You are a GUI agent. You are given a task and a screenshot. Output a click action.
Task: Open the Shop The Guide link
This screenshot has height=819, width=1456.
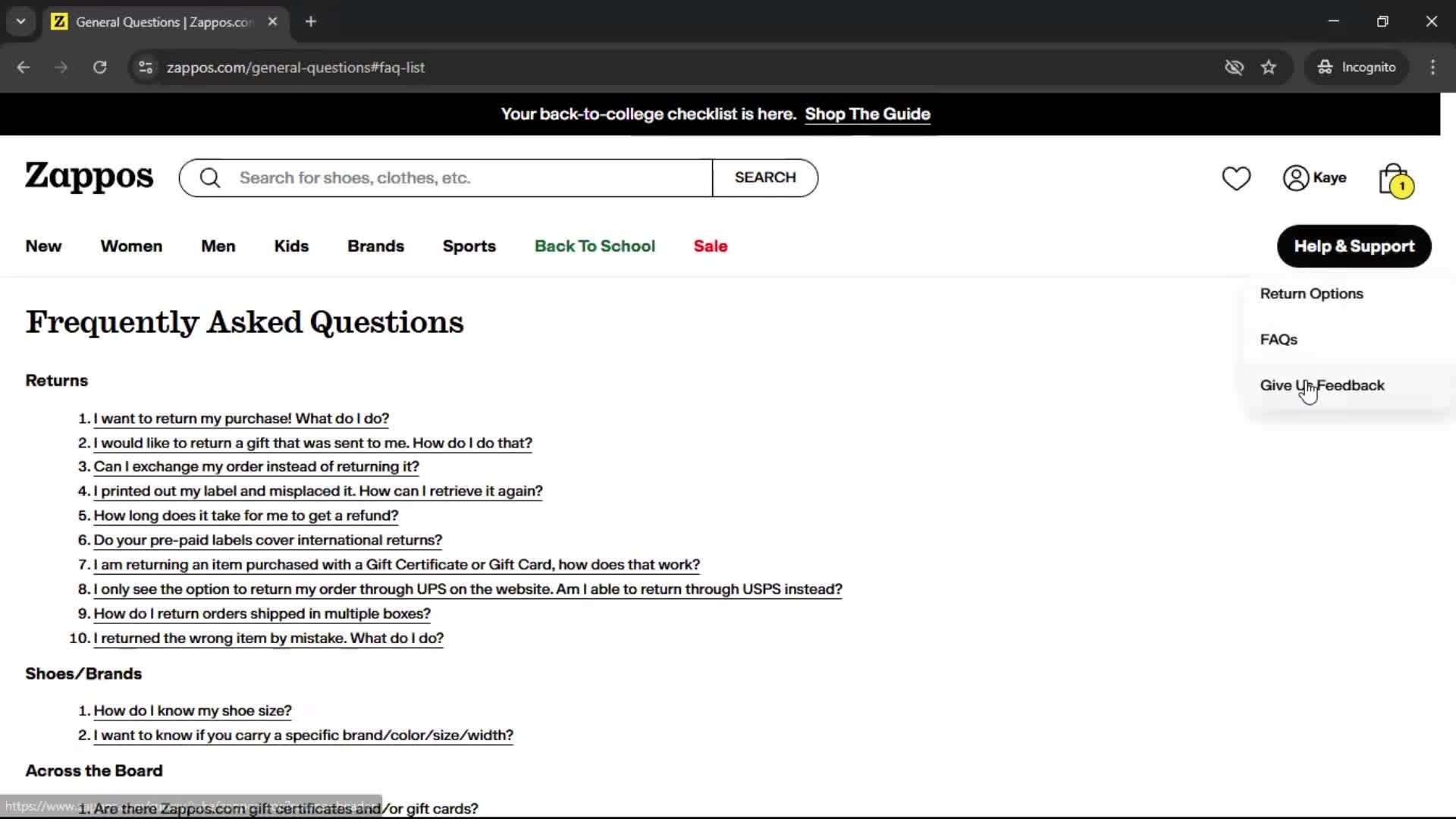868,115
